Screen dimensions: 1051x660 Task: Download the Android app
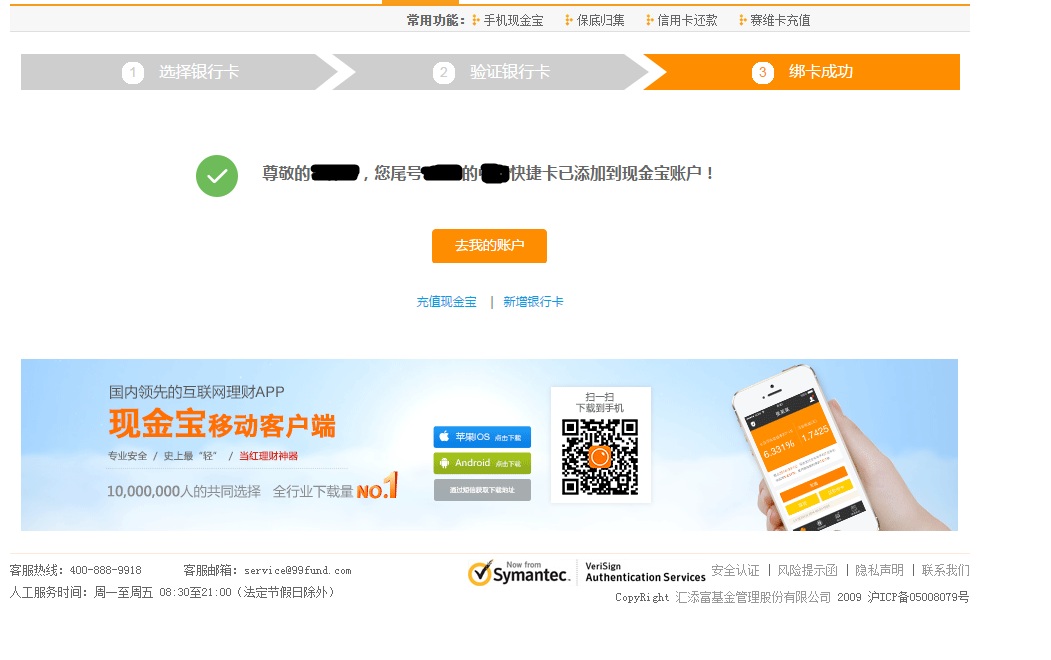coord(482,463)
